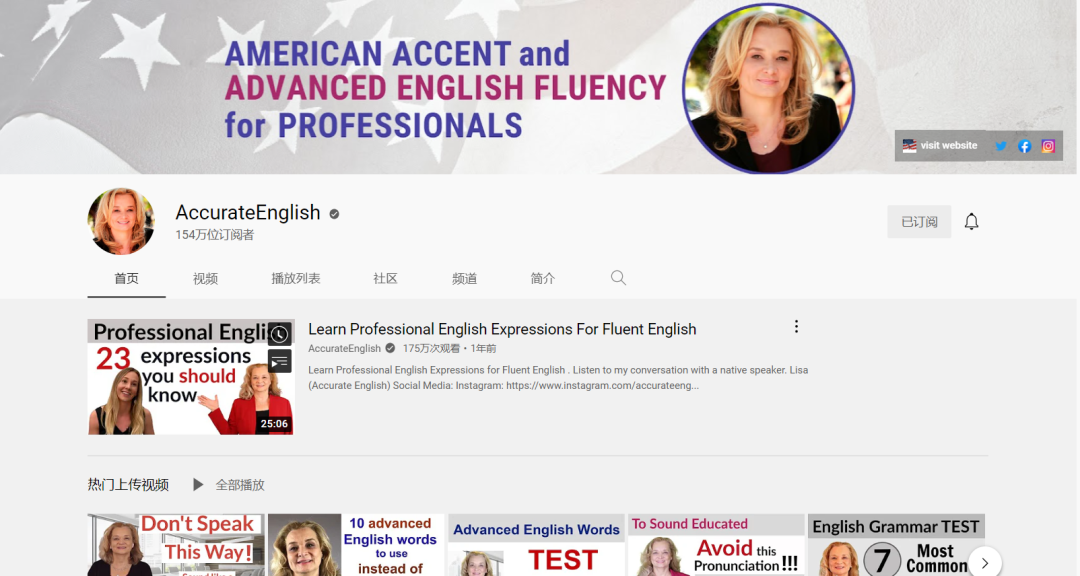
Task: Click the add to queue icon on thumbnail
Action: tap(279, 361)
